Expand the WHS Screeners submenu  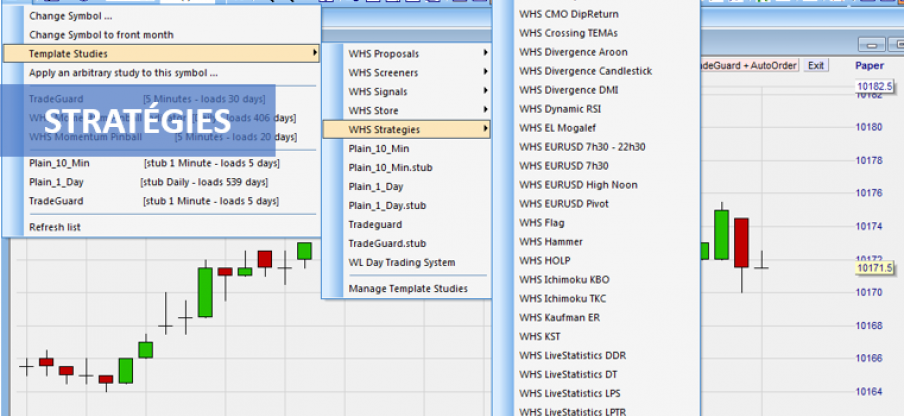[406, 73]
